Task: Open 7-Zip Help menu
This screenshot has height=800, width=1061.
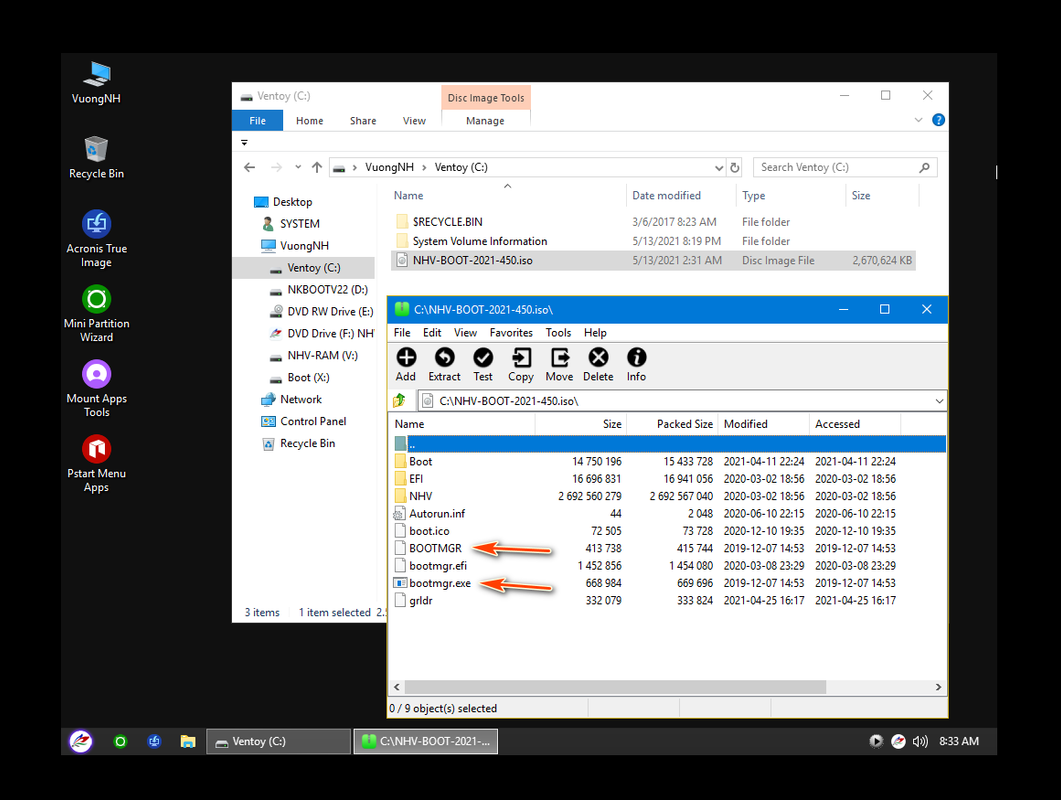Action: coord(595,332)
